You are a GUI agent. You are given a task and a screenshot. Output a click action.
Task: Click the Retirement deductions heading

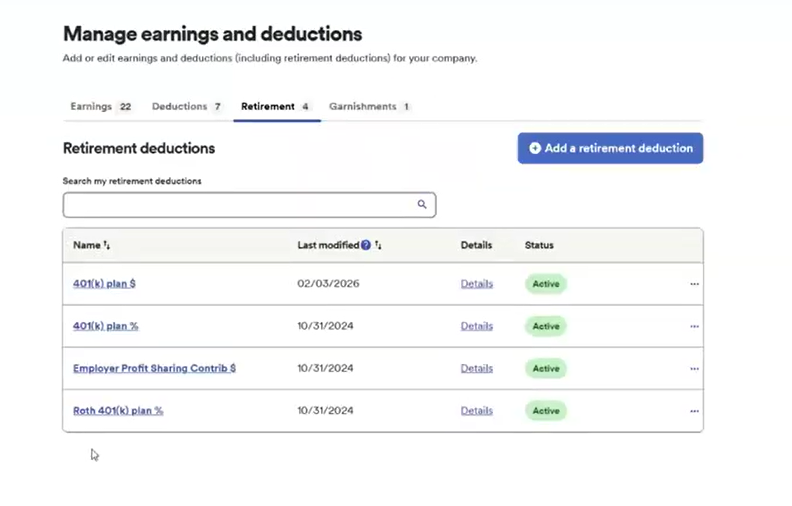(139, 148)
